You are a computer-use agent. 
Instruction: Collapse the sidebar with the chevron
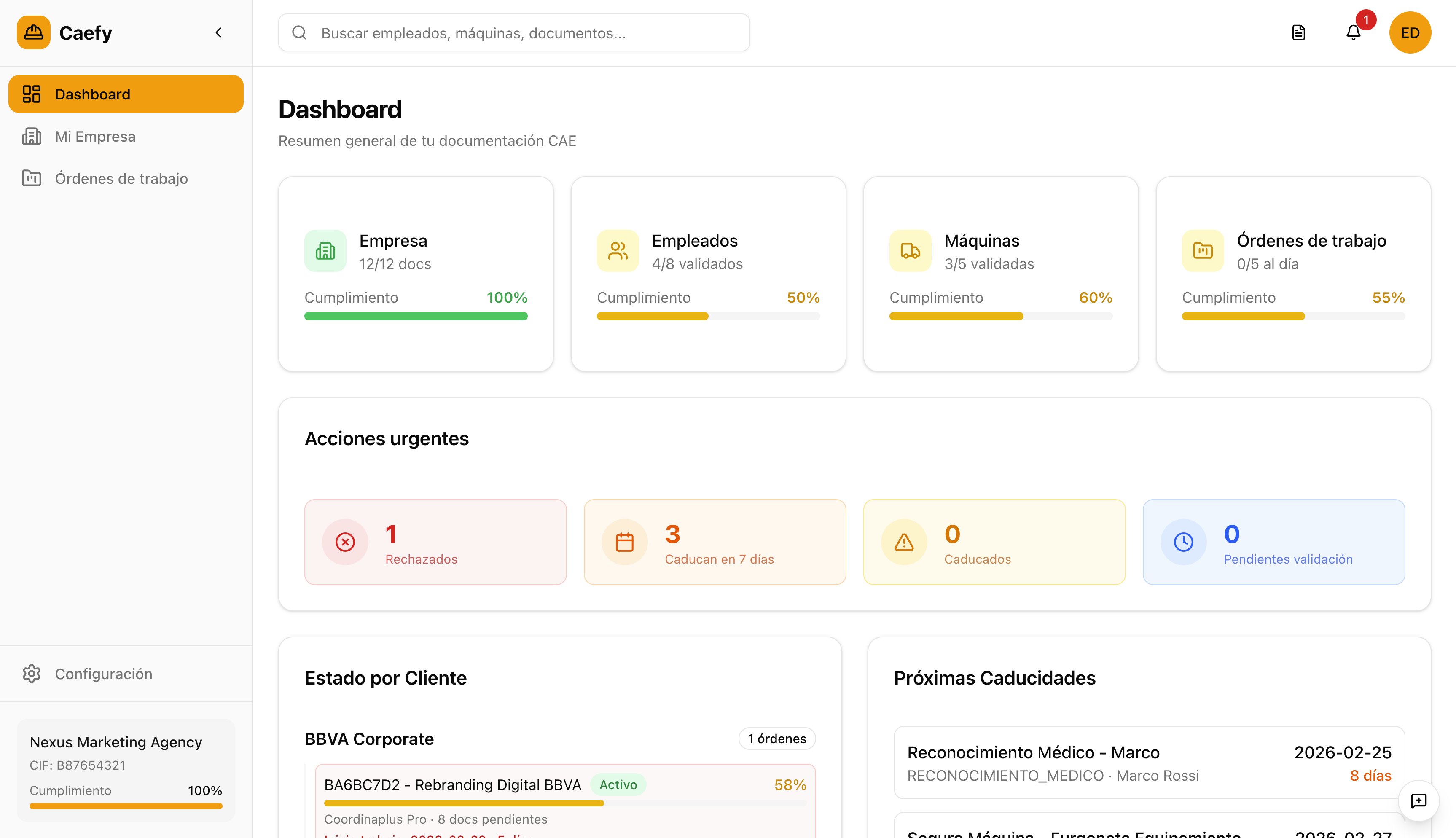pyautogui.click(x=218, y=32)
